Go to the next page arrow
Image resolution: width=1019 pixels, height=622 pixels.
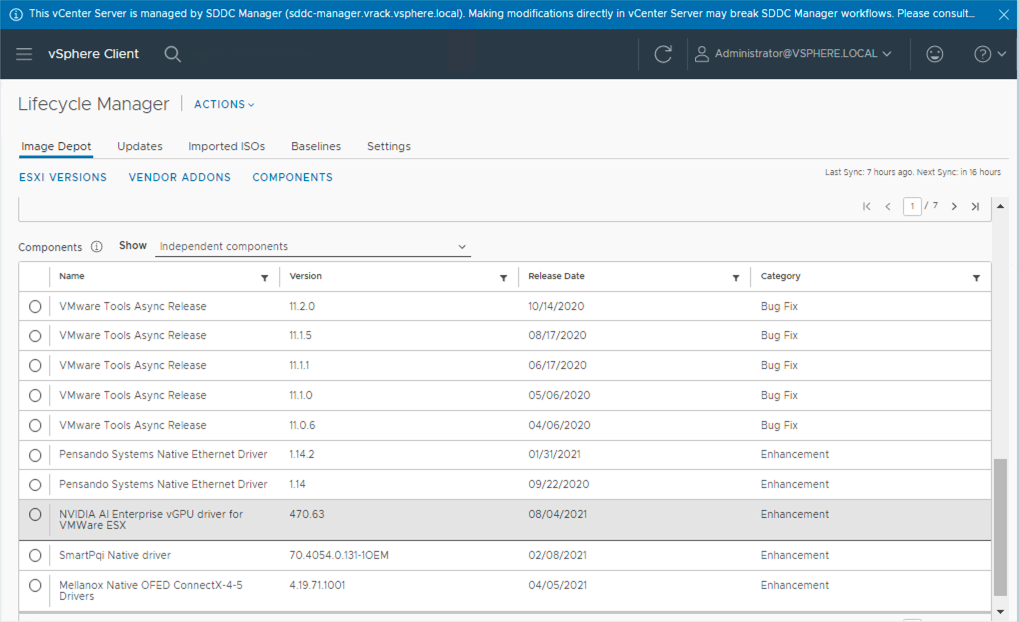[x=954, y=206]
